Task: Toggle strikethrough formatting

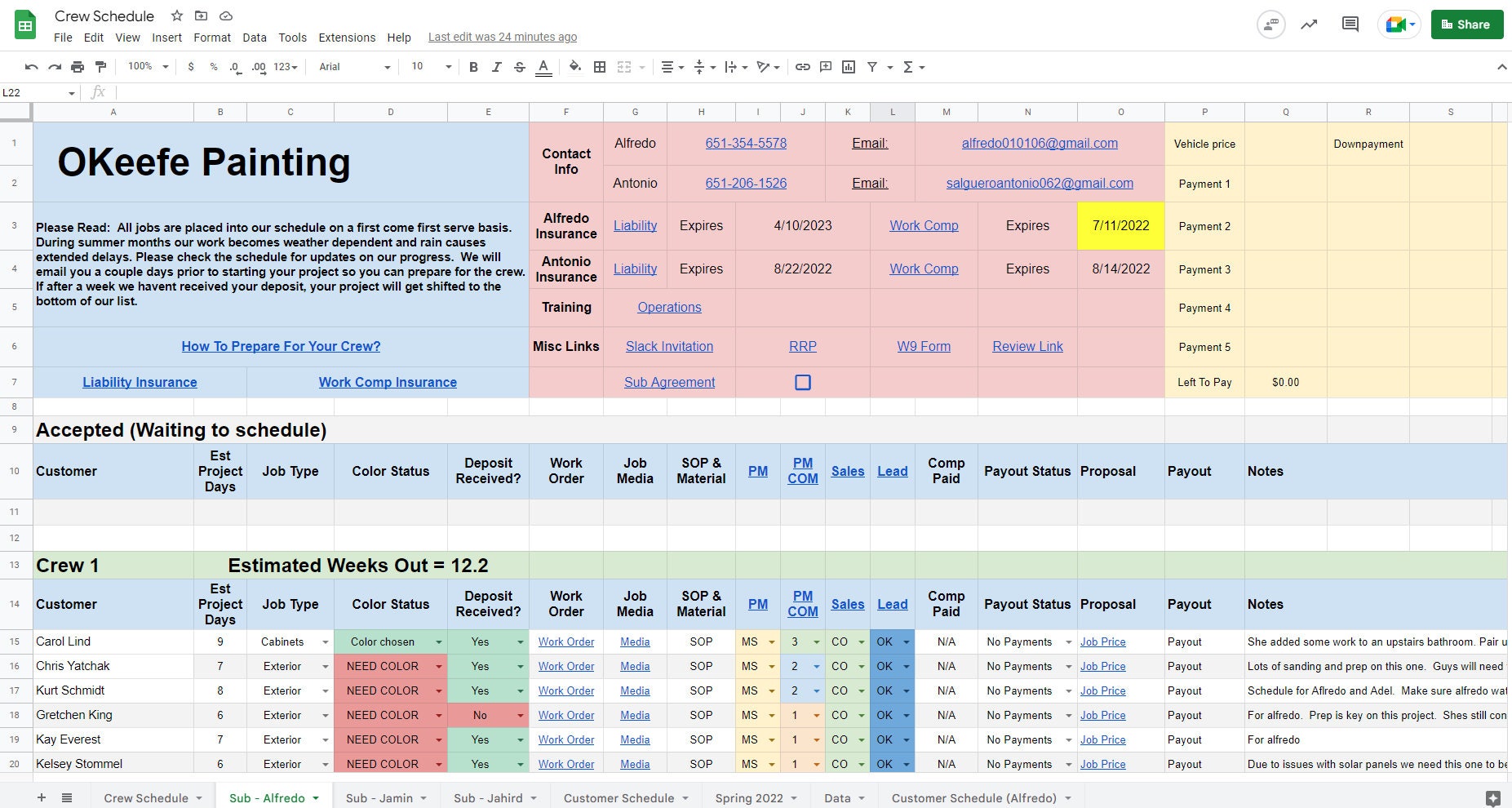Action: coord(520,67)
